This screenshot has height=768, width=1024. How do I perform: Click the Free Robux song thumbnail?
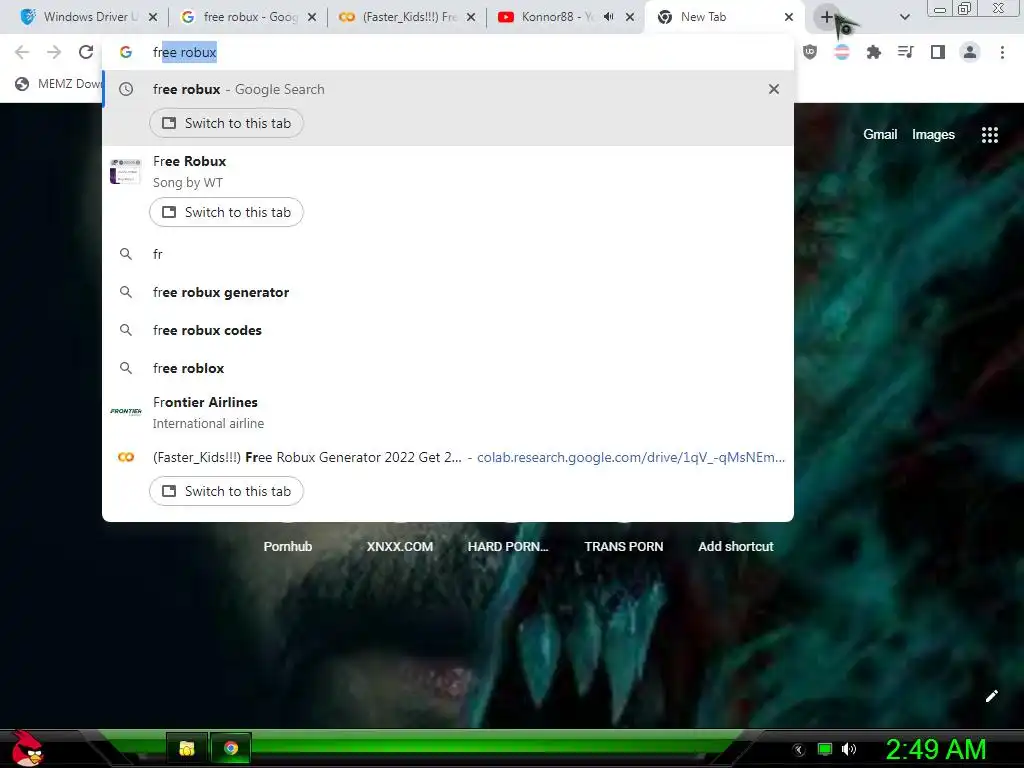tap(125, 171)
